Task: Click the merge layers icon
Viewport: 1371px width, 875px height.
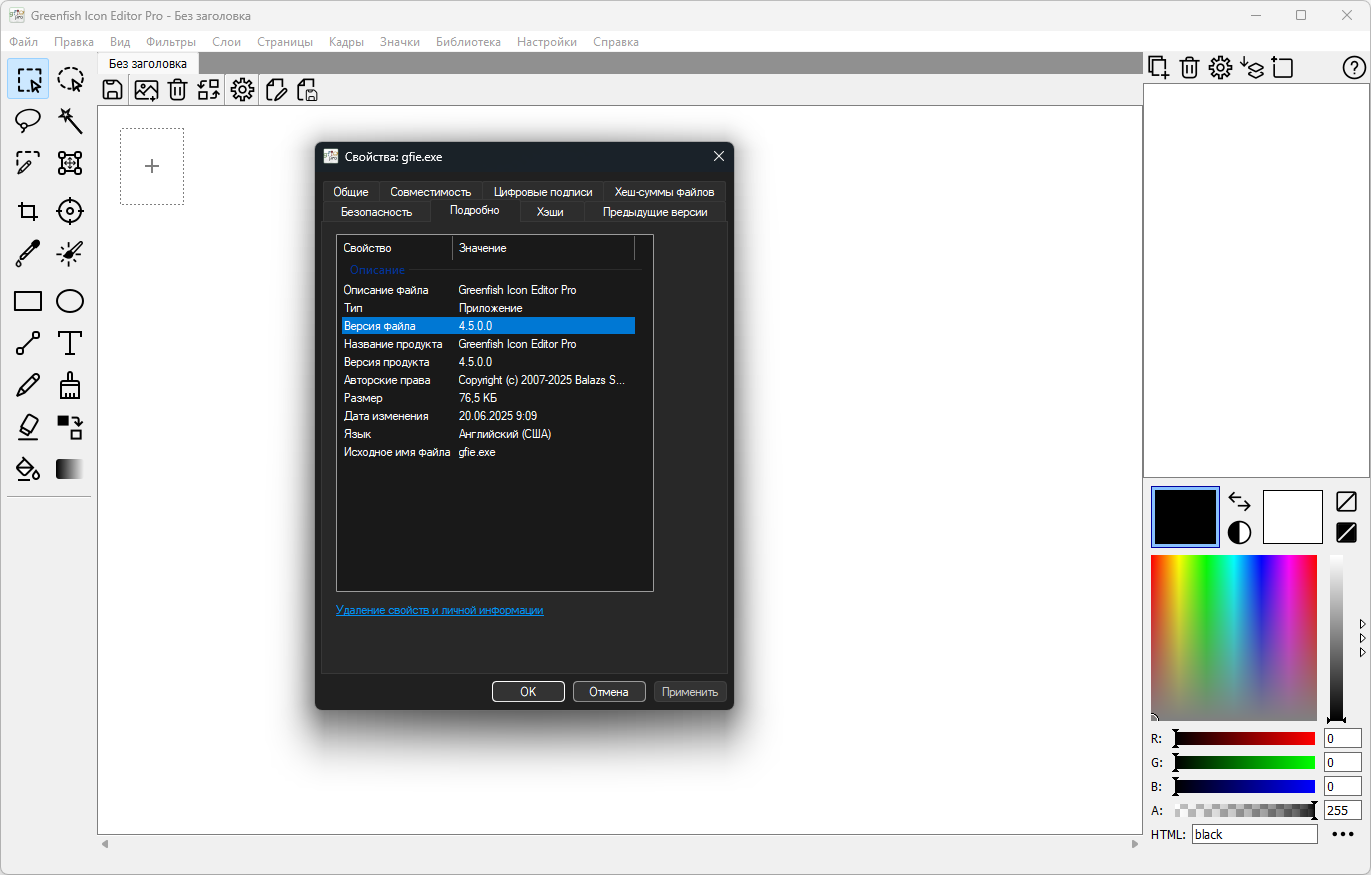Action: tap(1252, 68)
